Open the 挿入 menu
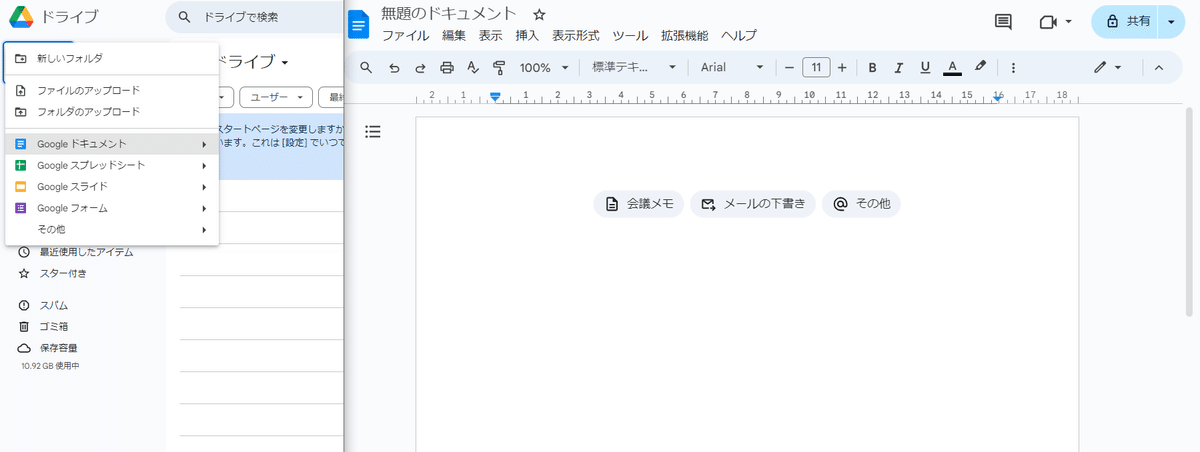The width and height of the screenshot is (1200, 452). pyautogui.click(x=527, y=35)
